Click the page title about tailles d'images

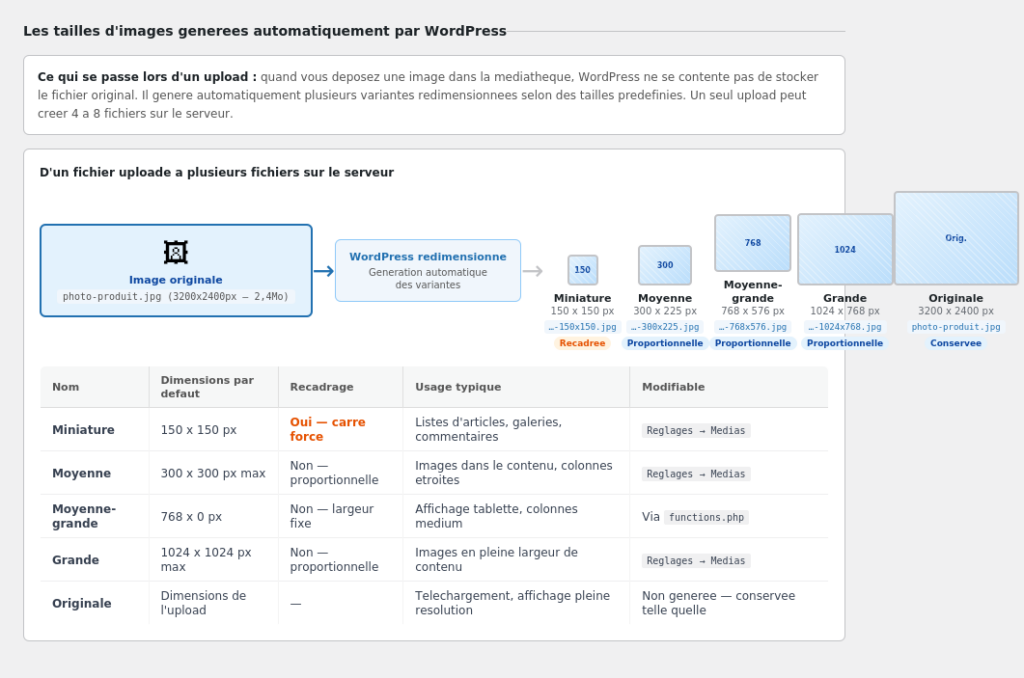(x=264, y=31)
